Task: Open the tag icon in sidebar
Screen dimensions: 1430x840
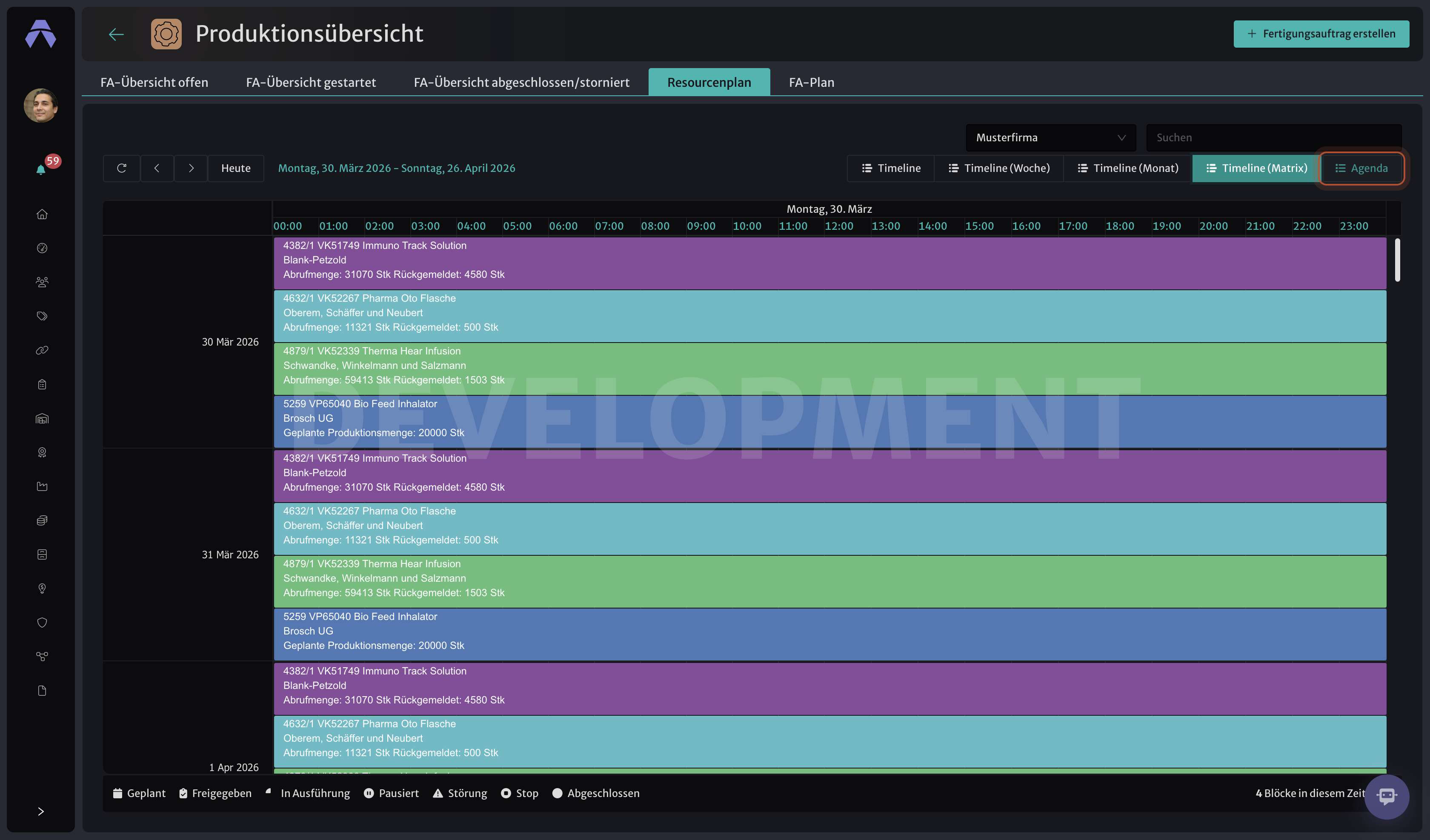Action: point(42,316)
